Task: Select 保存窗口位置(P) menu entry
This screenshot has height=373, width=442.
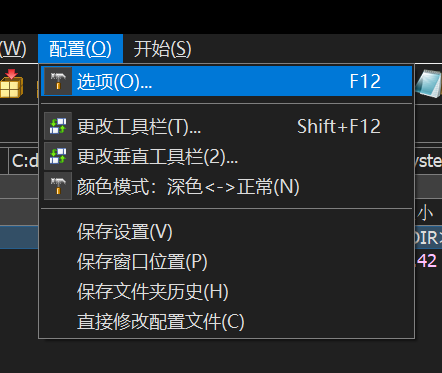Action: click(x=226, y=262)
